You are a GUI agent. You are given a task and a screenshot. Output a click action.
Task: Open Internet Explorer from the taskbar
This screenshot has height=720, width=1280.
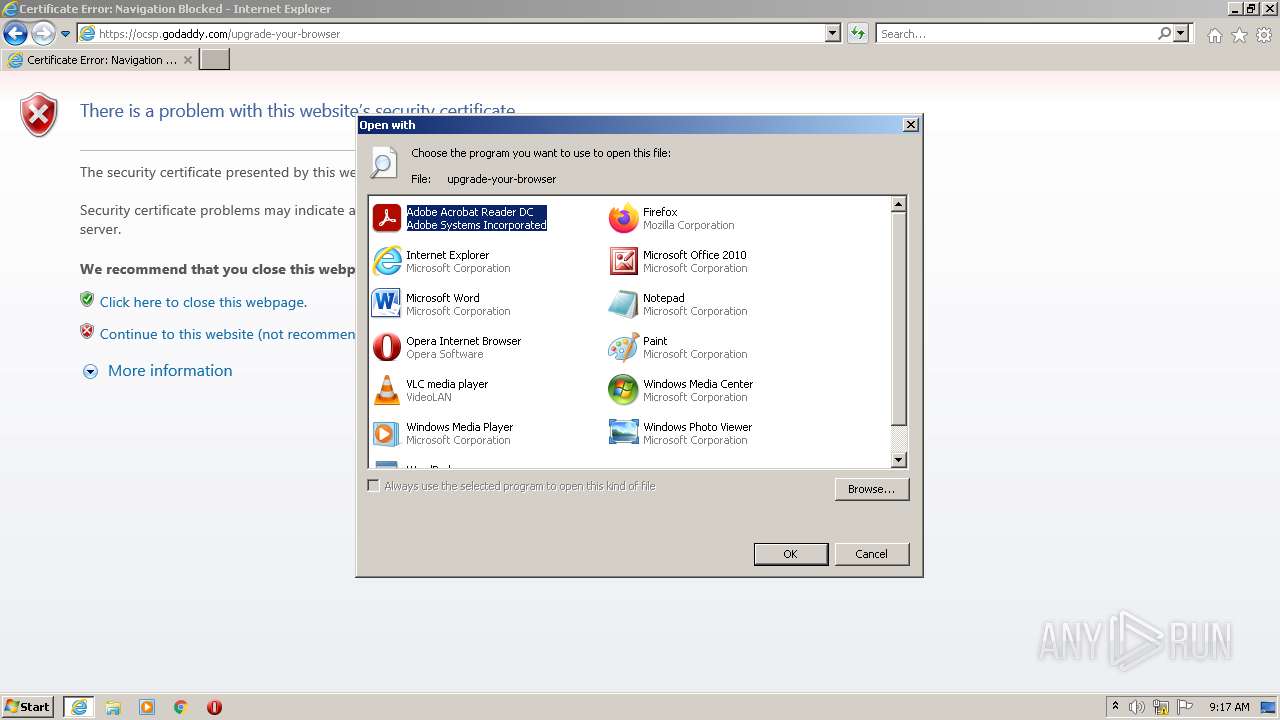click(x=79, y=707)
